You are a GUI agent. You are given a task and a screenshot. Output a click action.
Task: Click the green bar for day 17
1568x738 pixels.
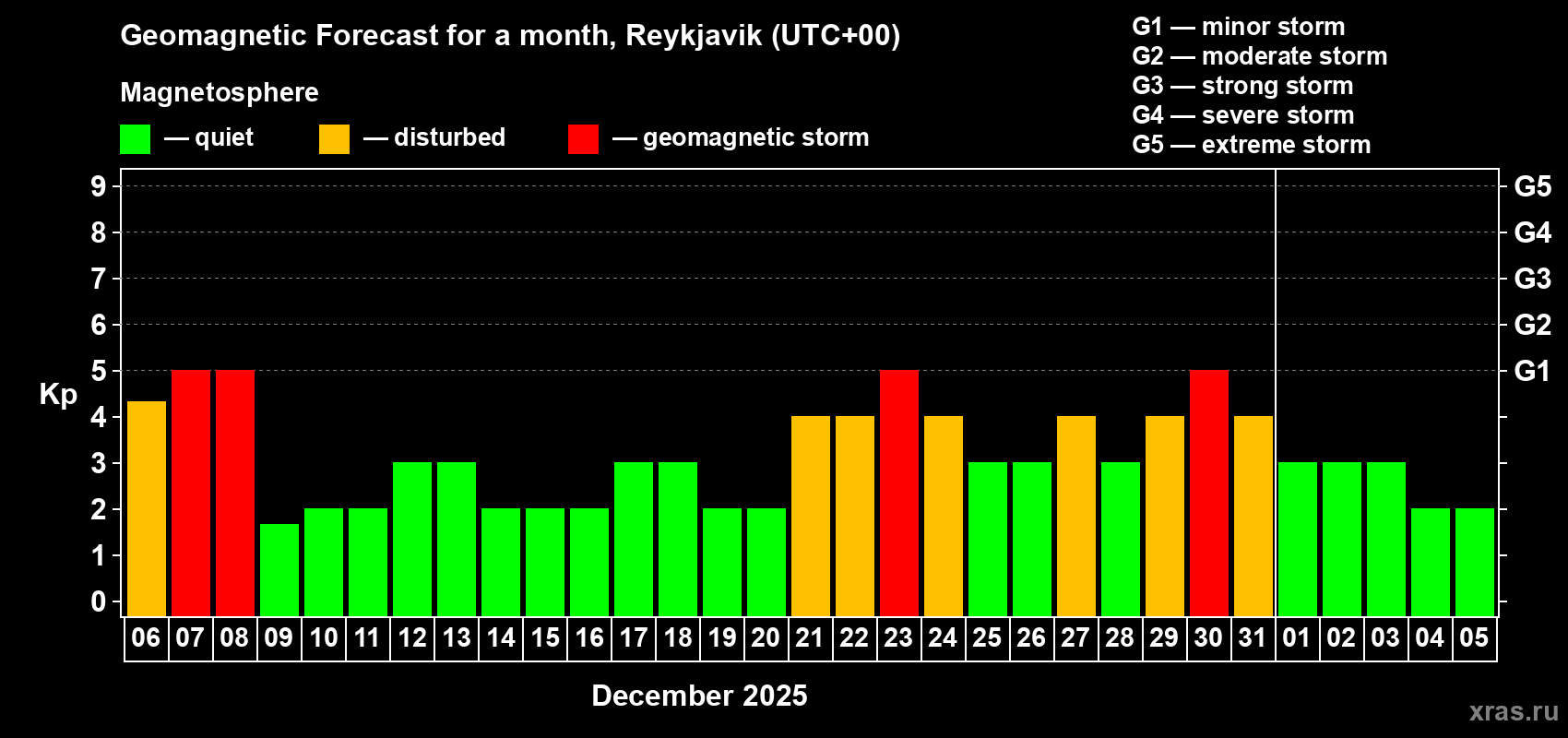[x=634, y=540]
